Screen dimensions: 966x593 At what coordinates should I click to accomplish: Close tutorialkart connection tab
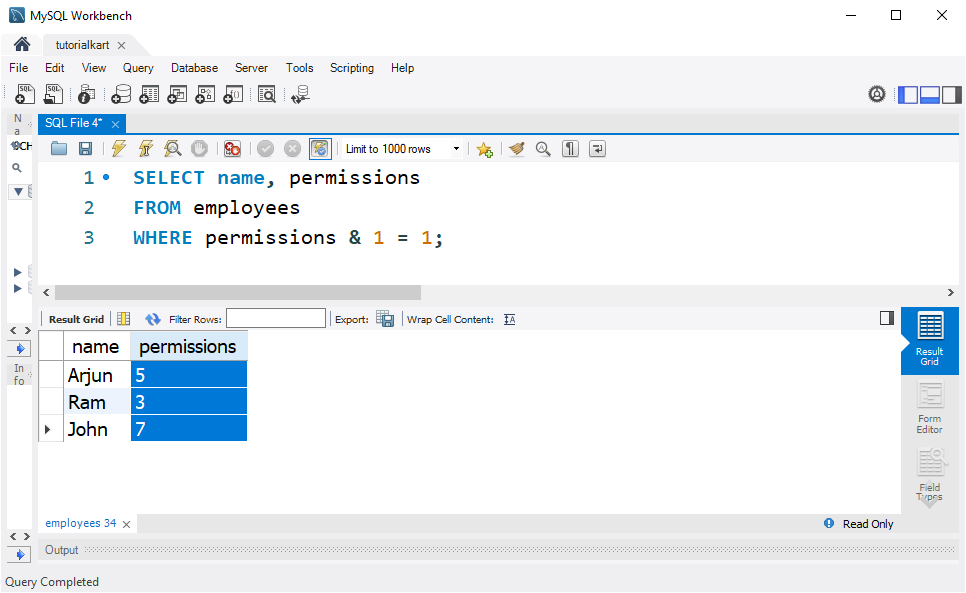[x=121, y=45]
